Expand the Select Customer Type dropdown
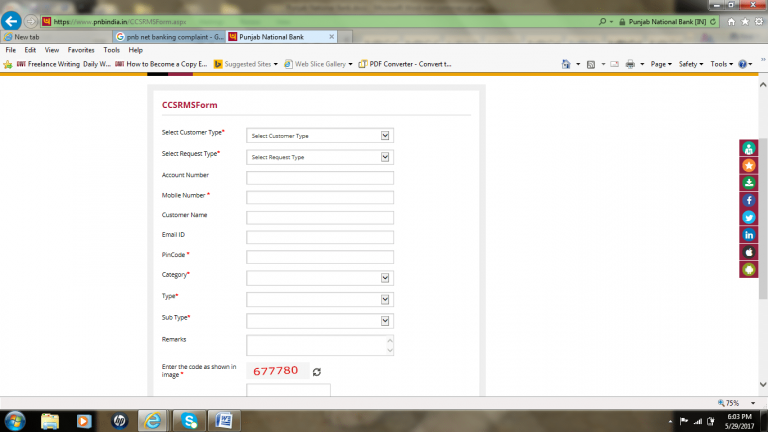Image resolution: width=768 pixels, height=432 pixels. [320, 136]
